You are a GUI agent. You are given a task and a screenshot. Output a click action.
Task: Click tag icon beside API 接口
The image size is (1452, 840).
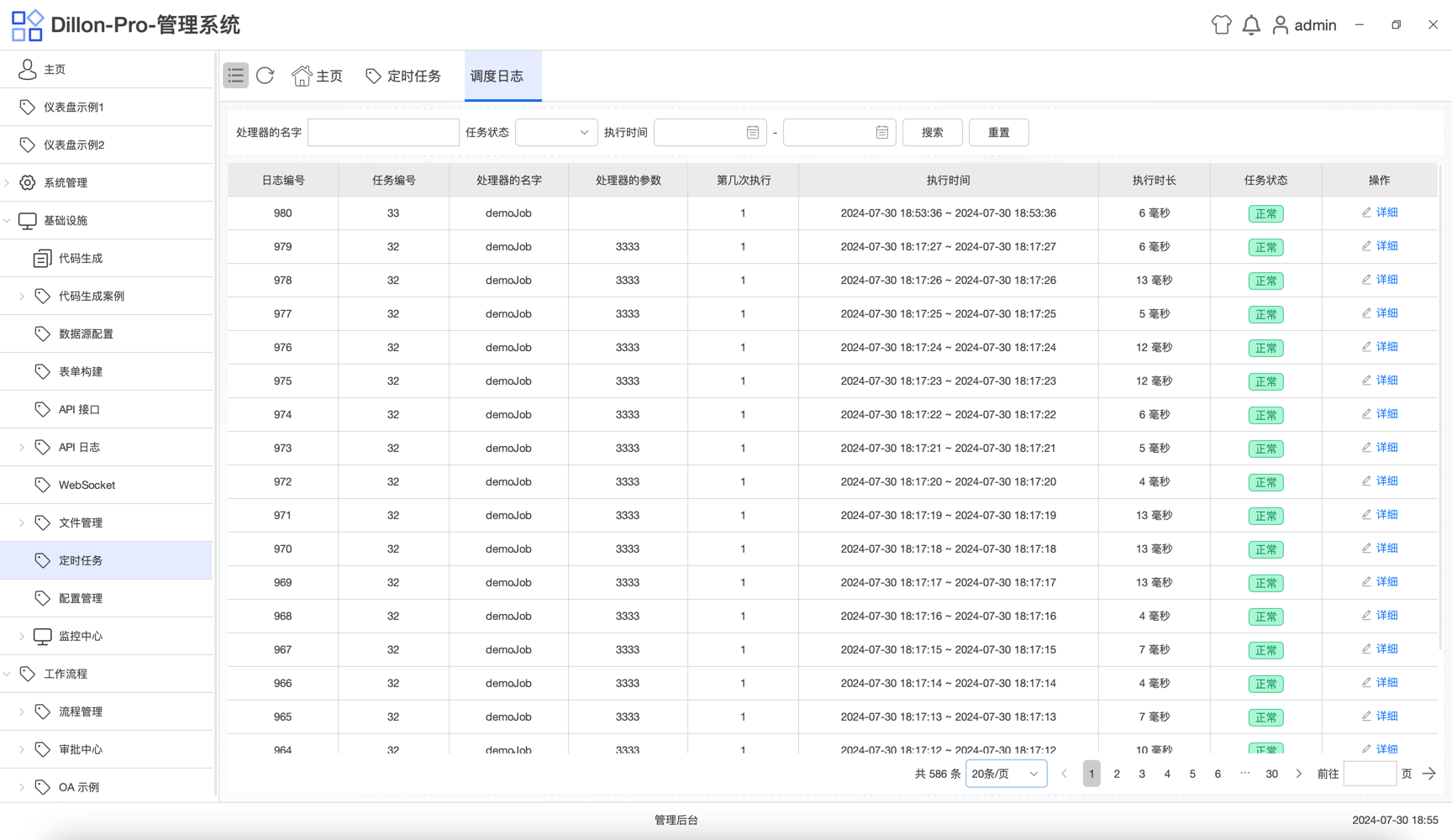(42, 409)
